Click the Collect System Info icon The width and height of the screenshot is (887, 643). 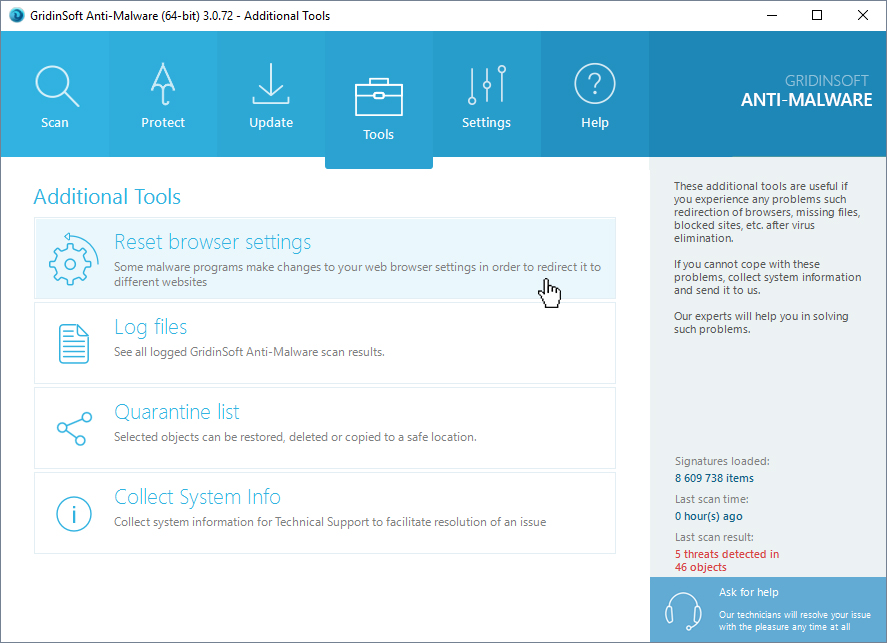74,513
